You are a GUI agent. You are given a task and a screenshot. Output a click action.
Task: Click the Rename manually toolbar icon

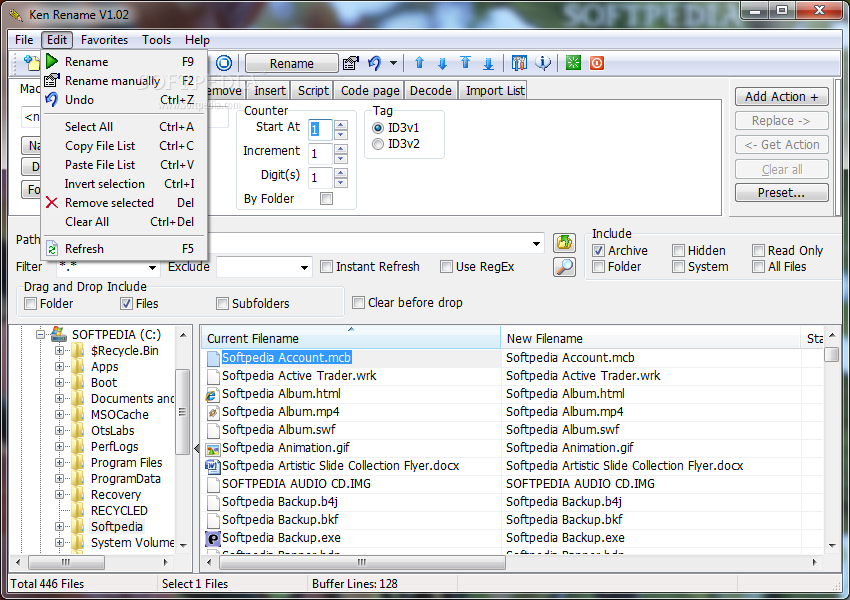[x=351, y=63]
